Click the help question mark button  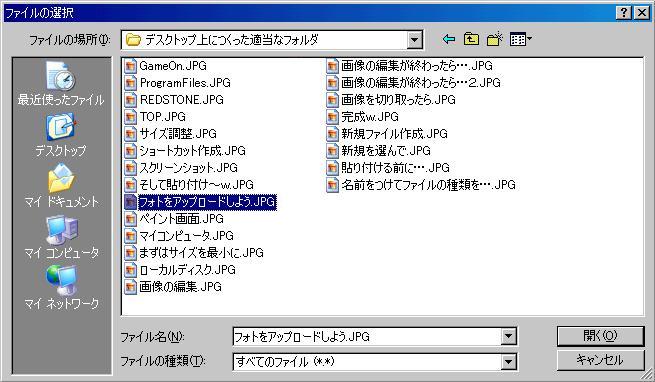623,13
